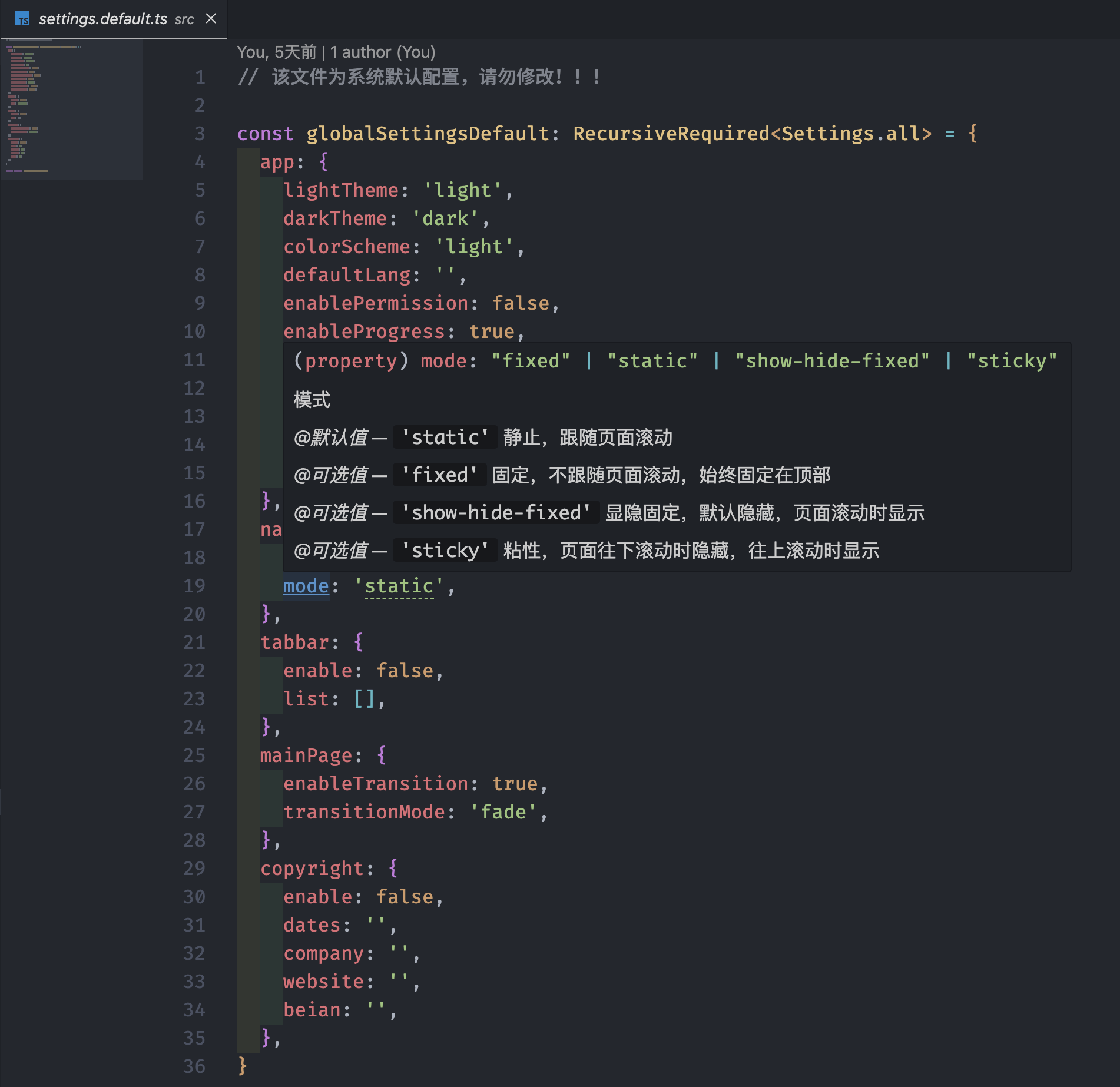Open the '1 author (You)' blame annotation

pos(382,52)
